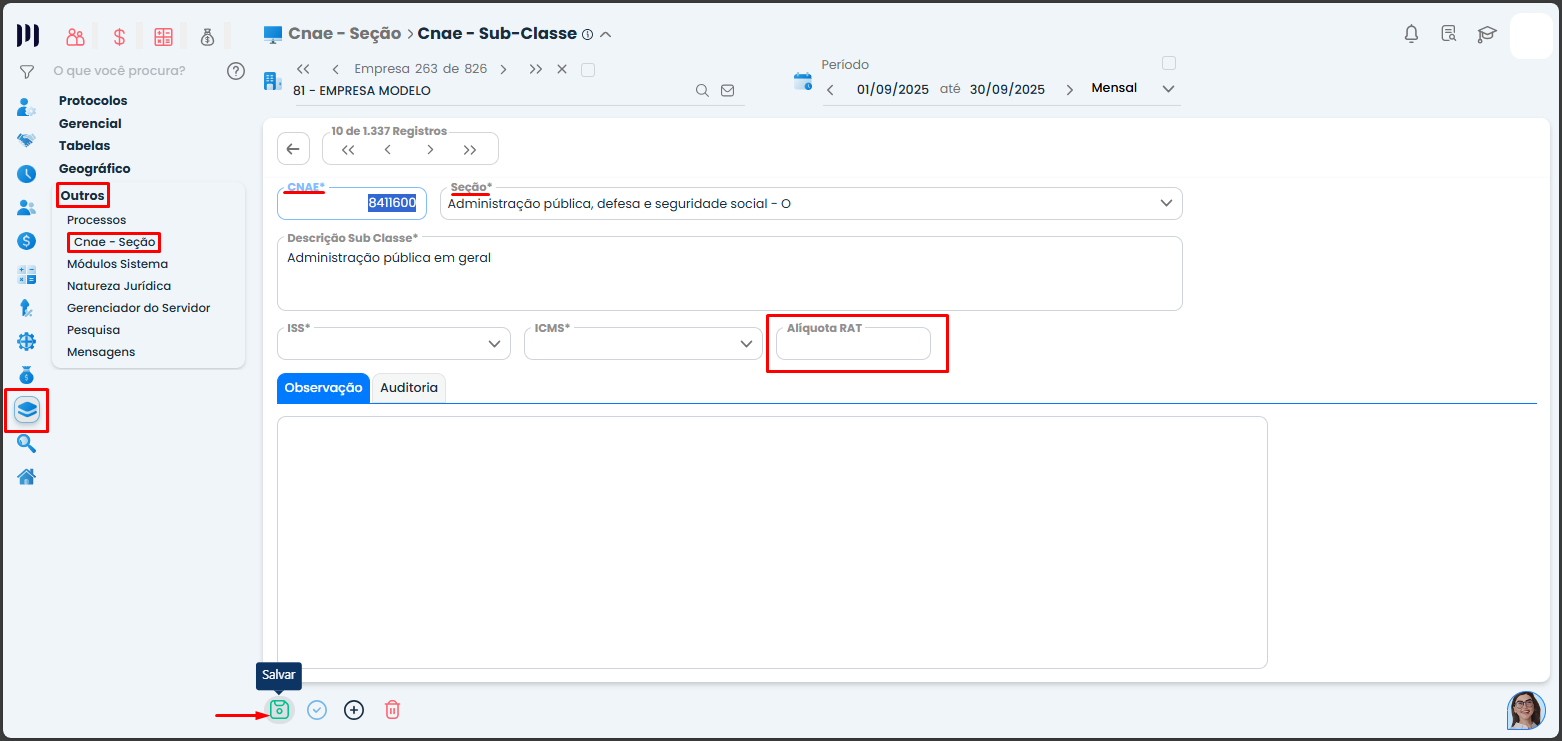Open the document search icon beside the bell
Screen dimensions: 1562x741
(1448, 34)
